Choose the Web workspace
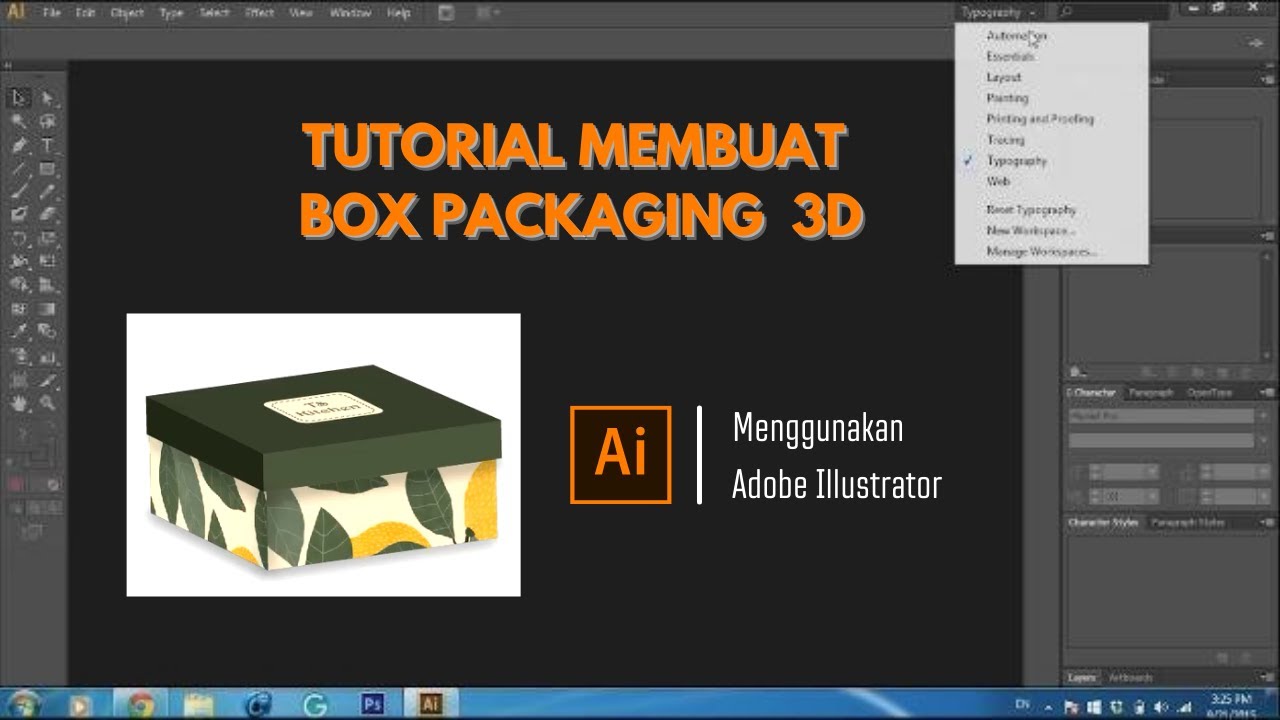The width and height of the screenshot is (1280, 720). point(998,181)
